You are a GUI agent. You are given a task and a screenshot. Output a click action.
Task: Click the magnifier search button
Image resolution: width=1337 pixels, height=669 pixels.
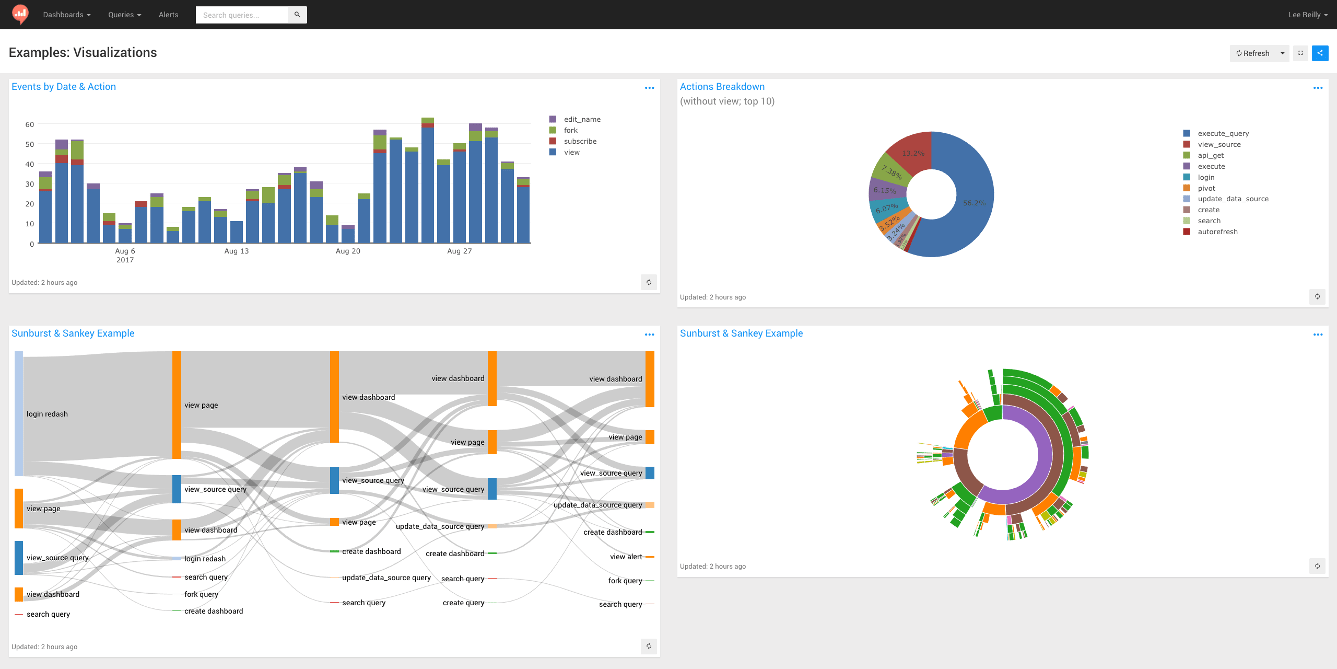(297, 15)
